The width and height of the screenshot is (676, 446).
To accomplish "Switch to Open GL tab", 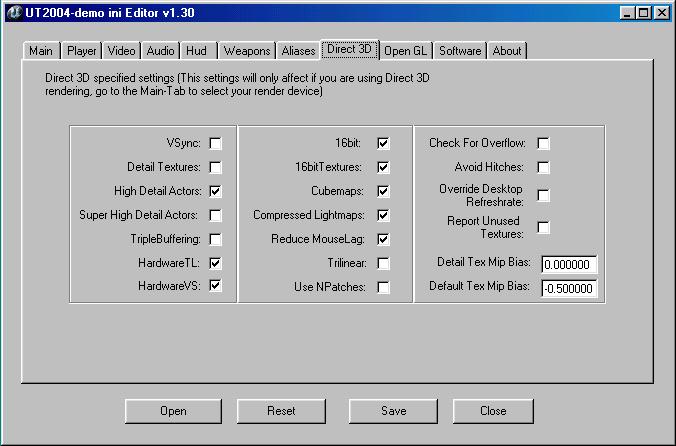I will pyautogui.click(x=406, y=51).
